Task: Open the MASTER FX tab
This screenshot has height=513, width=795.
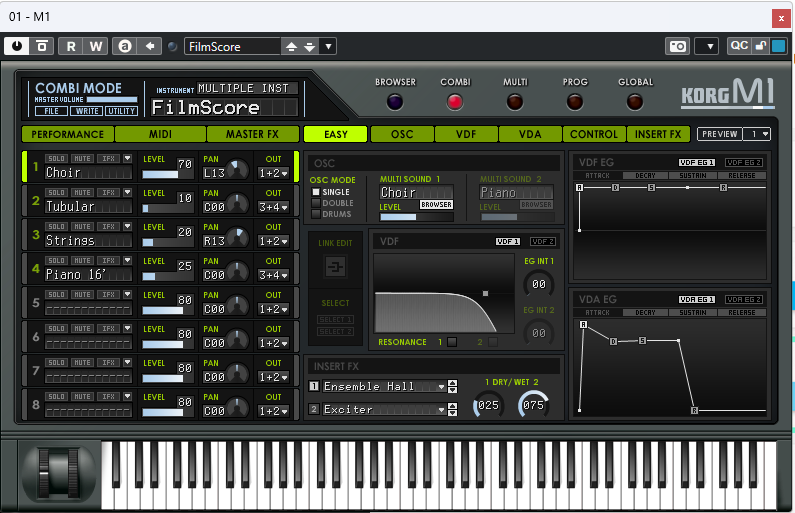Action: click(x=252, y=134)
